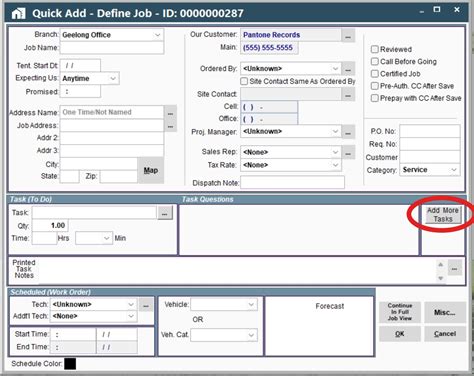Image resolution: width=474 pixels, height=376 pixels.
Task: Open the Address Name lookup ellipsis button
Action: (170, 113)
